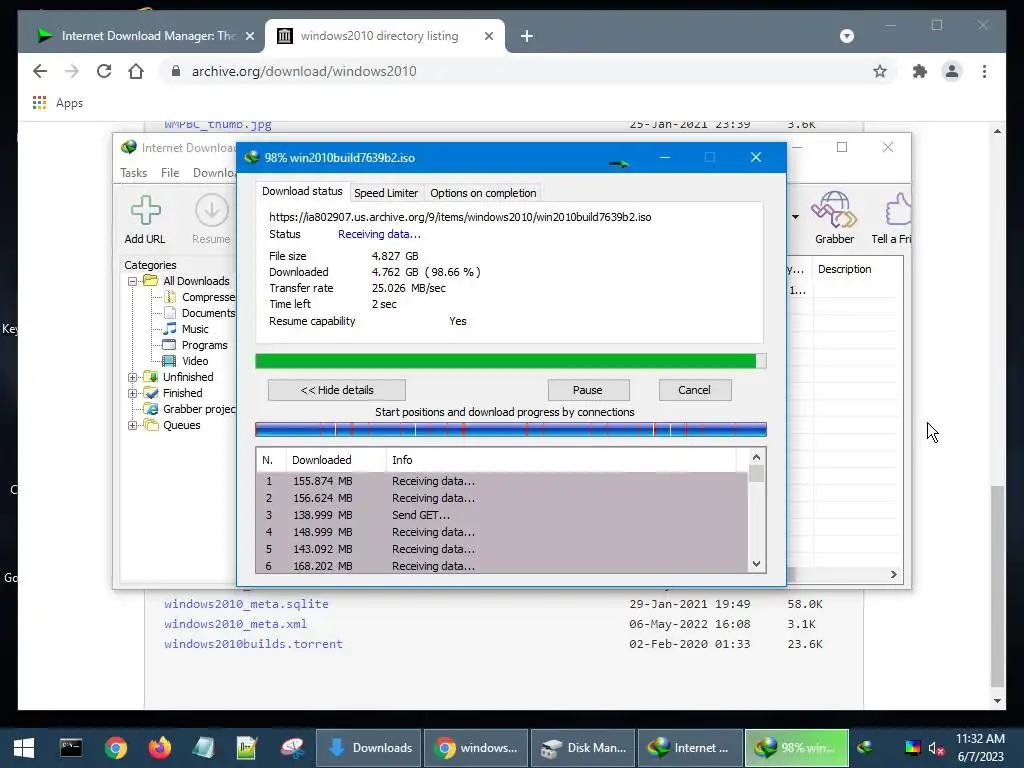Select connection row 3 showing Send GET
Viewport: 1024px width, 768px height.
pyautogui.click(x=502, y=515)
